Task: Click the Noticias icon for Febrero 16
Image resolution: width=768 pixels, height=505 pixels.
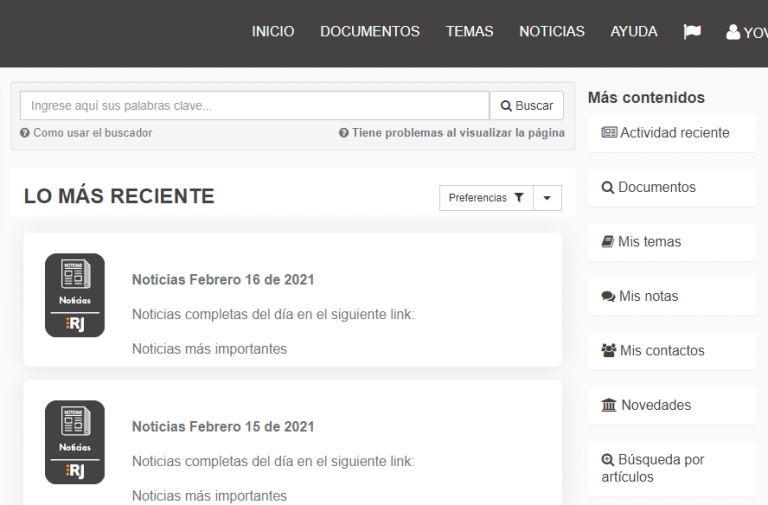Action: pos(75,295)
